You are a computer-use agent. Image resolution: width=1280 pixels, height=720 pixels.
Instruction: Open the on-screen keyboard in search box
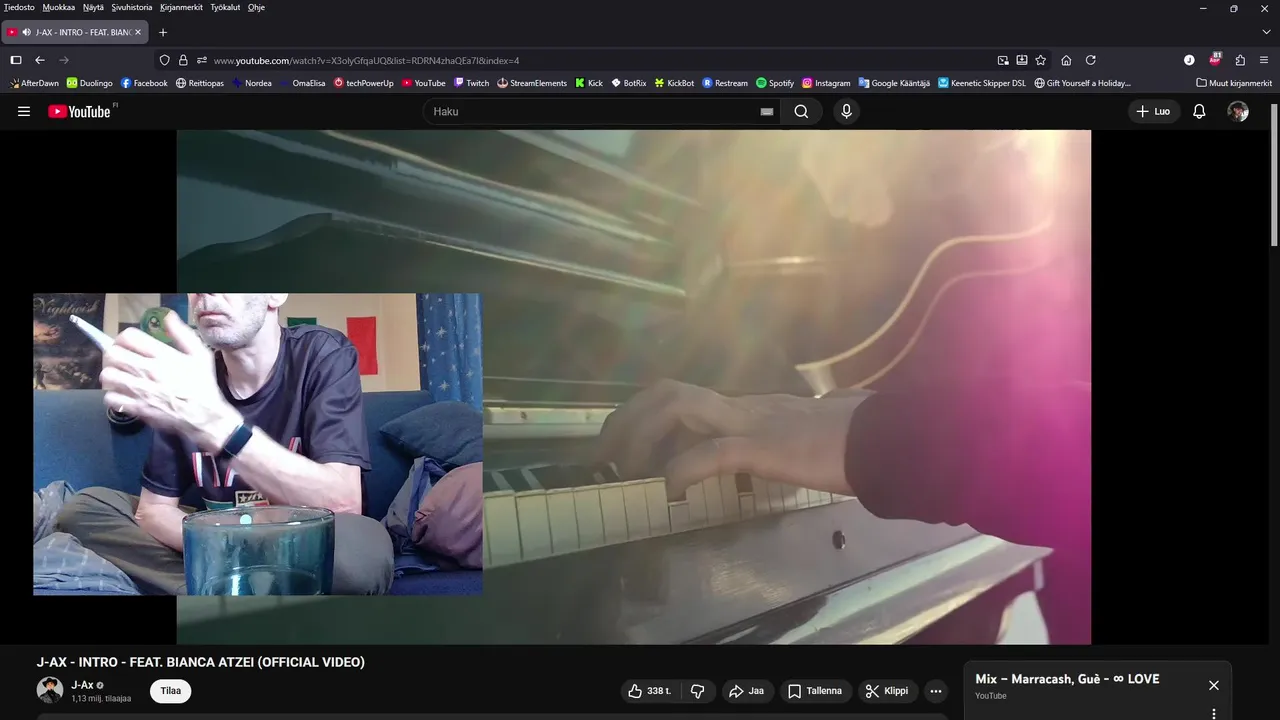pos(767,111)
